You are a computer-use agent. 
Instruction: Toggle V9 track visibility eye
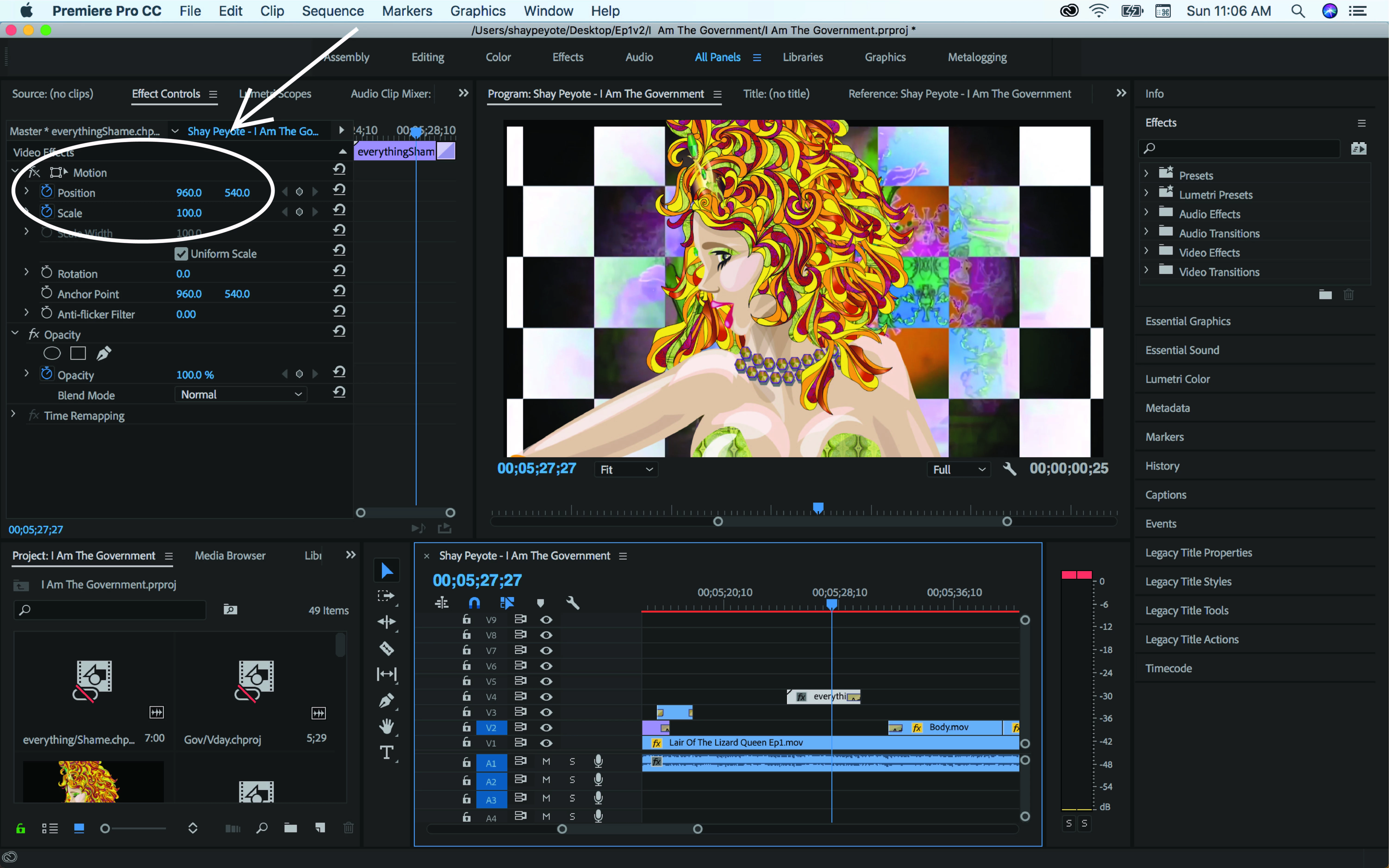pyautogui.click(x=546, y=620)
